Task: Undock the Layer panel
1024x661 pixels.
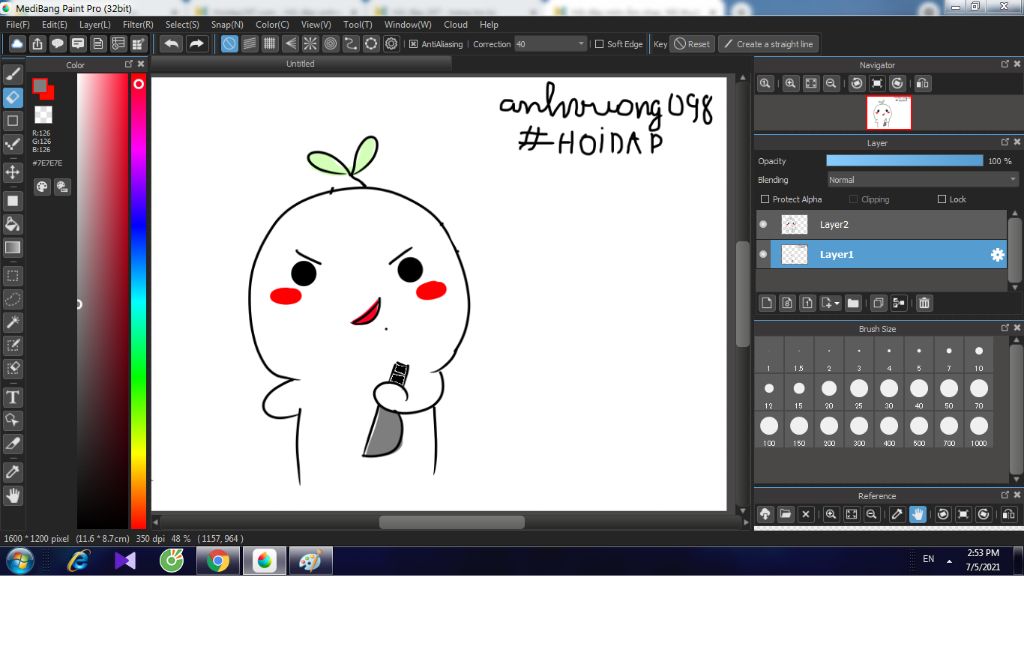Action: 1005,142
